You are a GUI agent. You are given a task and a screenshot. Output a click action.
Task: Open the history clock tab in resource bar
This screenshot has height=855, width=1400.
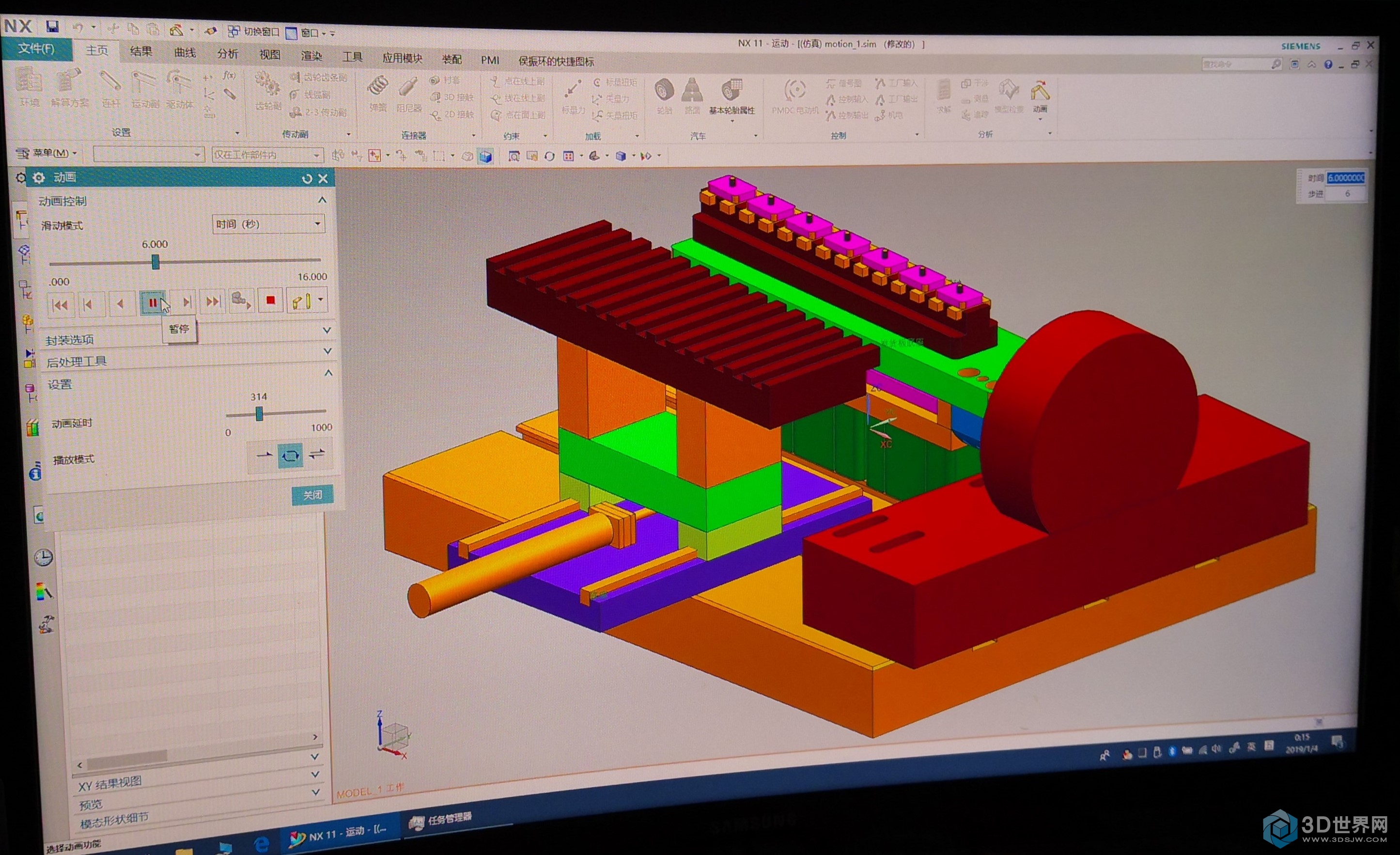[44, 557]
